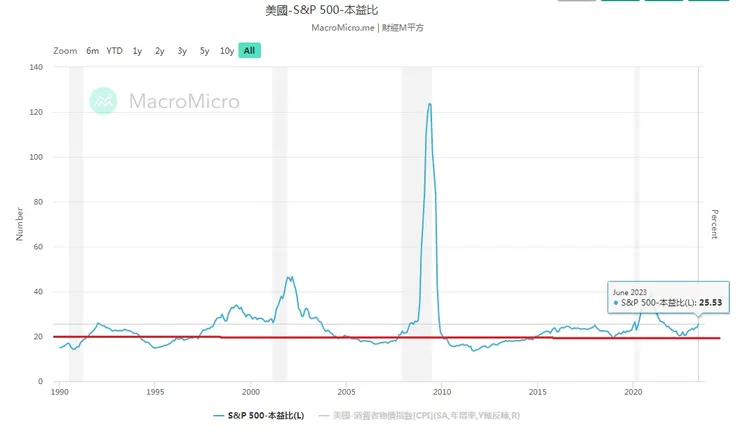
Task: Click the vertical Number y-axis title
Action: (x=19, y=224)
